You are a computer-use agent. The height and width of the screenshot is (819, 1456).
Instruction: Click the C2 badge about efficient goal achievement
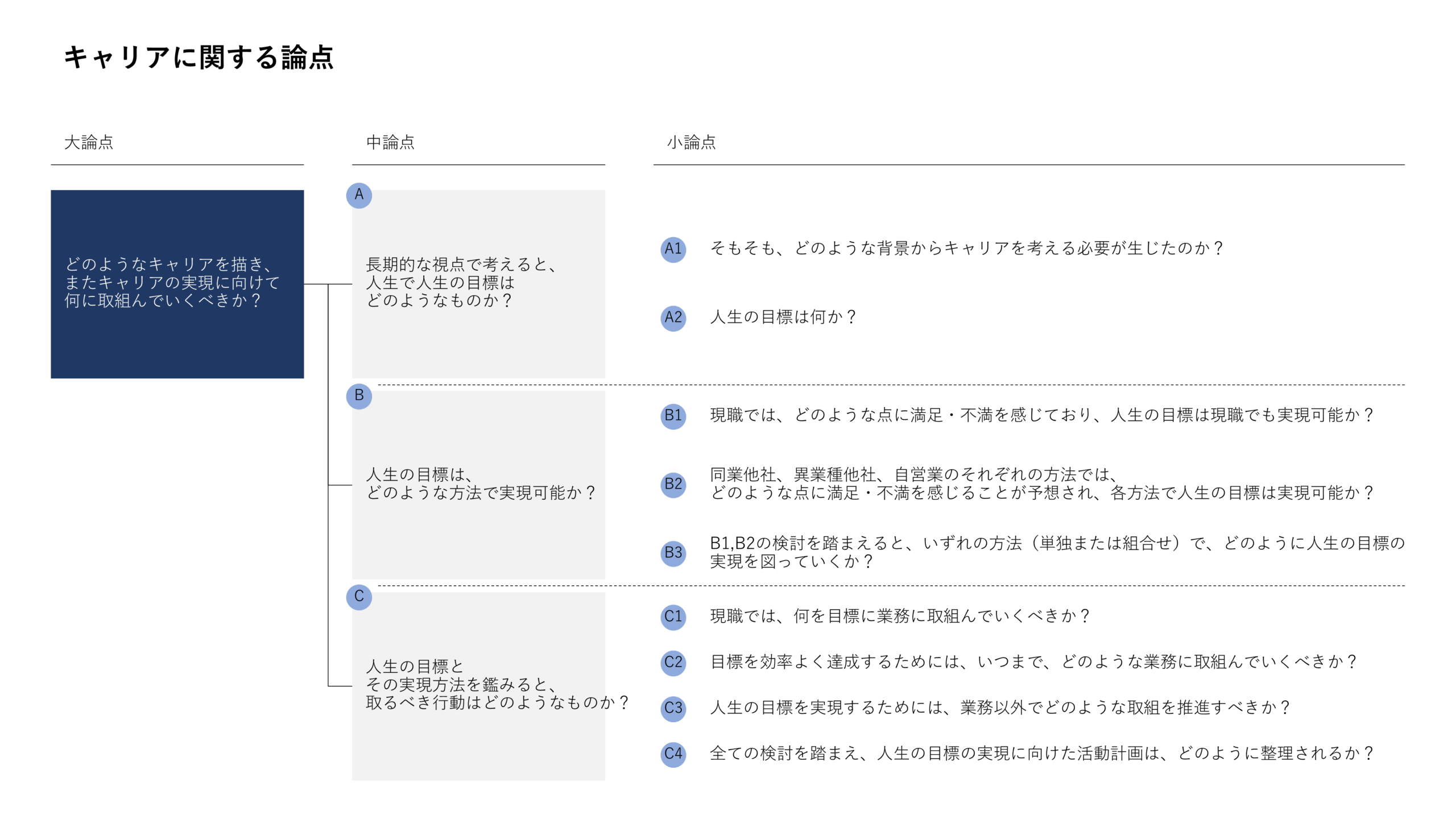coord(673,662)
